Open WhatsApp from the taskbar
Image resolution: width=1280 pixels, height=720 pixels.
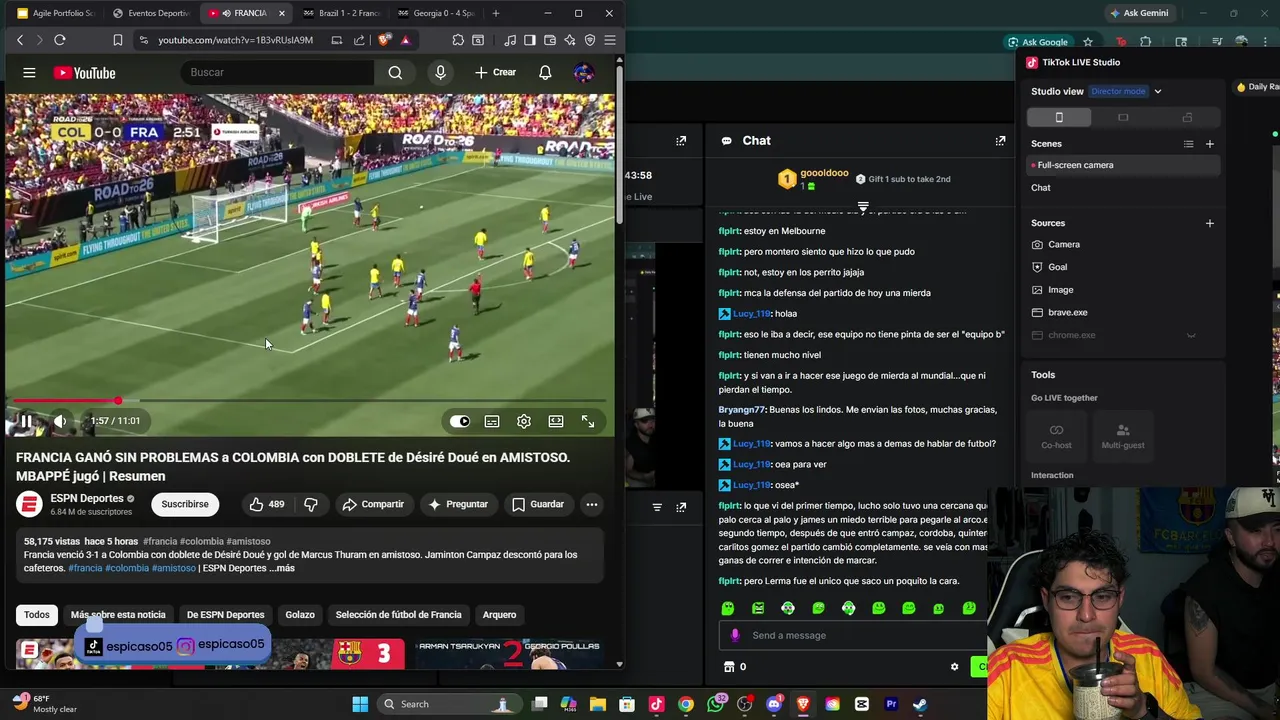coord(716,704)
